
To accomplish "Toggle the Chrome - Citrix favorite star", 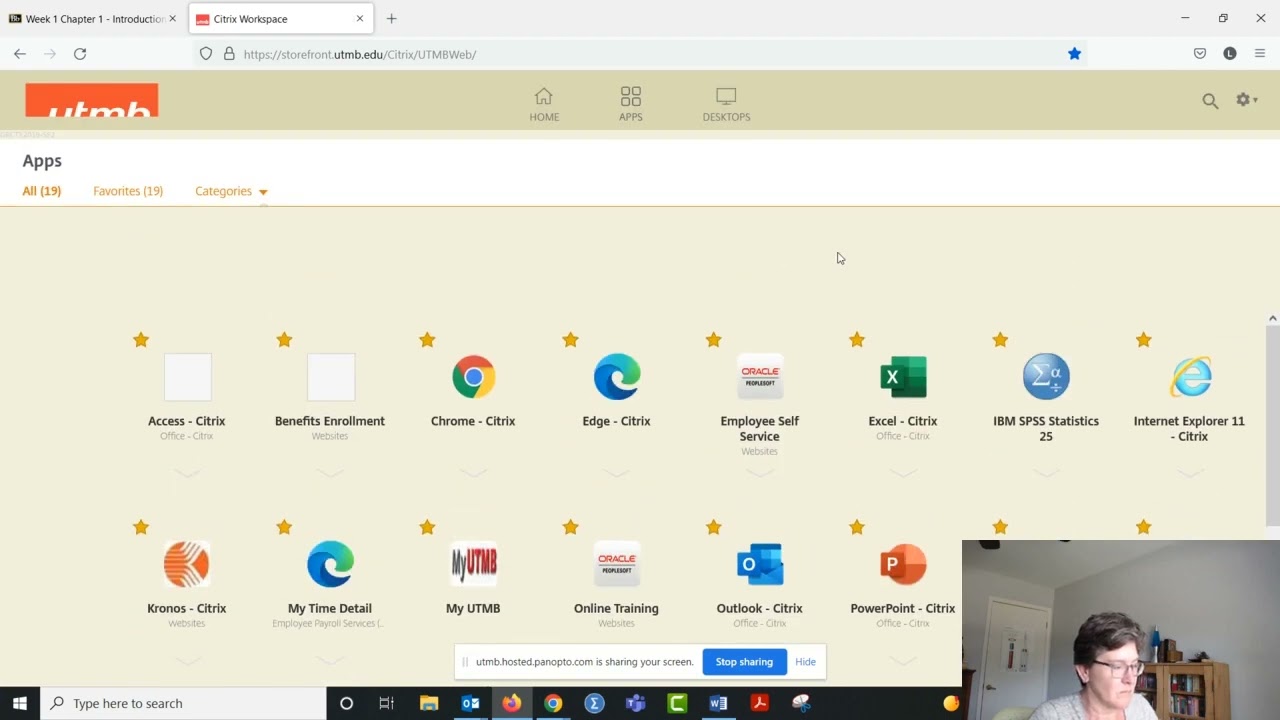I will point(427,340).
